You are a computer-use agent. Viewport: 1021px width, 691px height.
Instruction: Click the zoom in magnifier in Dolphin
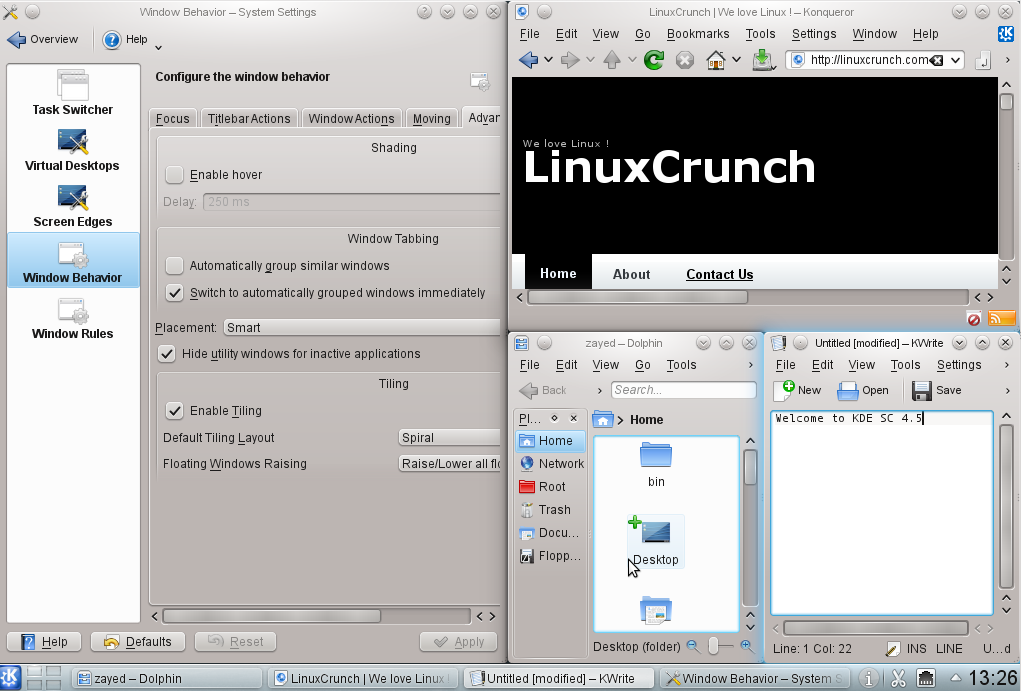click(x=746, y=646)
